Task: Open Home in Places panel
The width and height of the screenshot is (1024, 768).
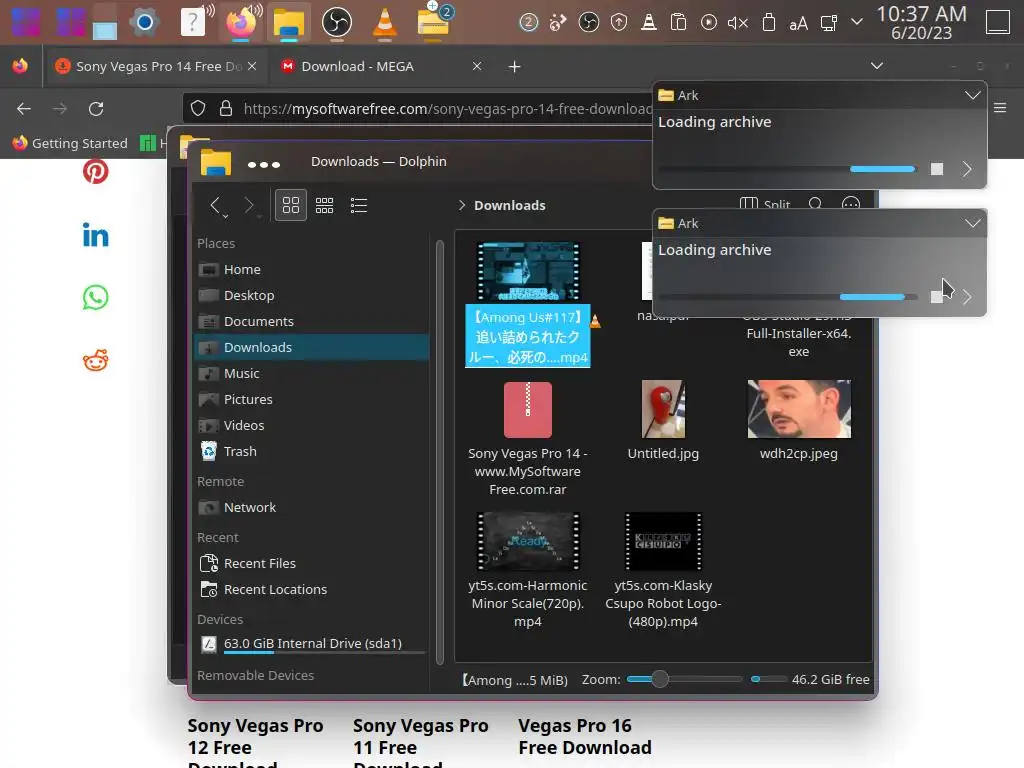Action: pyautogui.click(x=312, y=269)
